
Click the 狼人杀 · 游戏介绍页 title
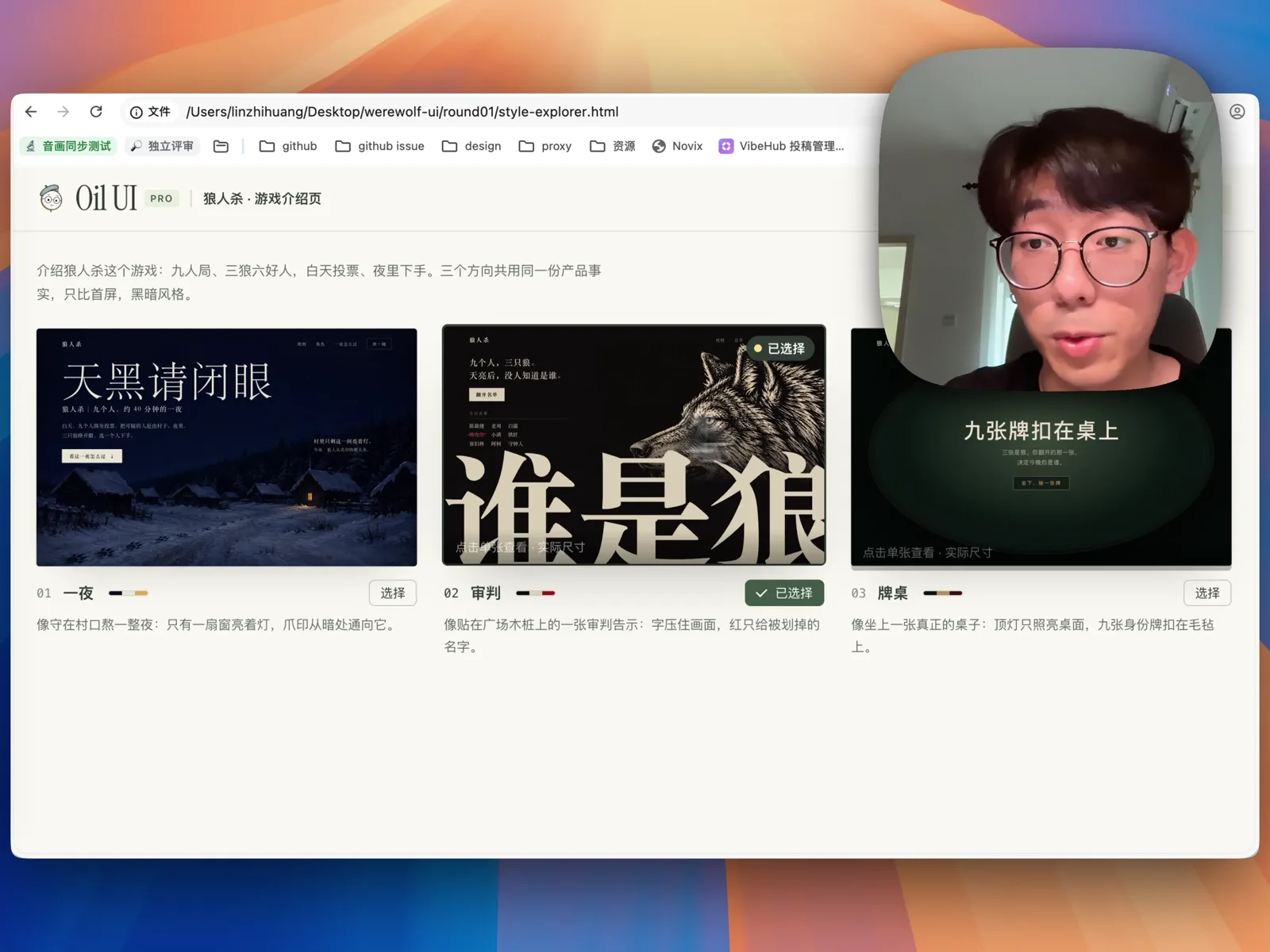262,198
